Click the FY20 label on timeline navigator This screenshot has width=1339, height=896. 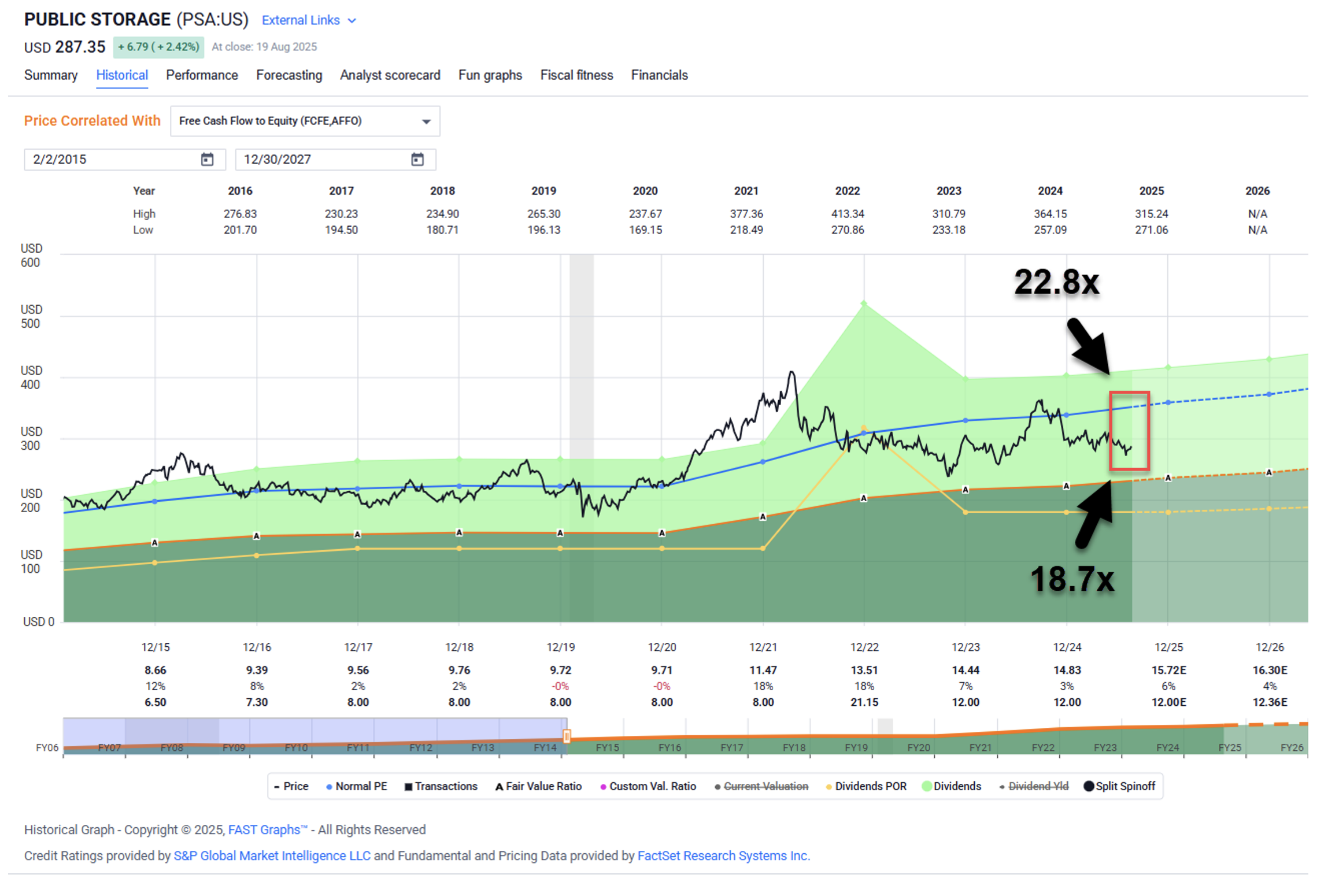tap(918, 747)
